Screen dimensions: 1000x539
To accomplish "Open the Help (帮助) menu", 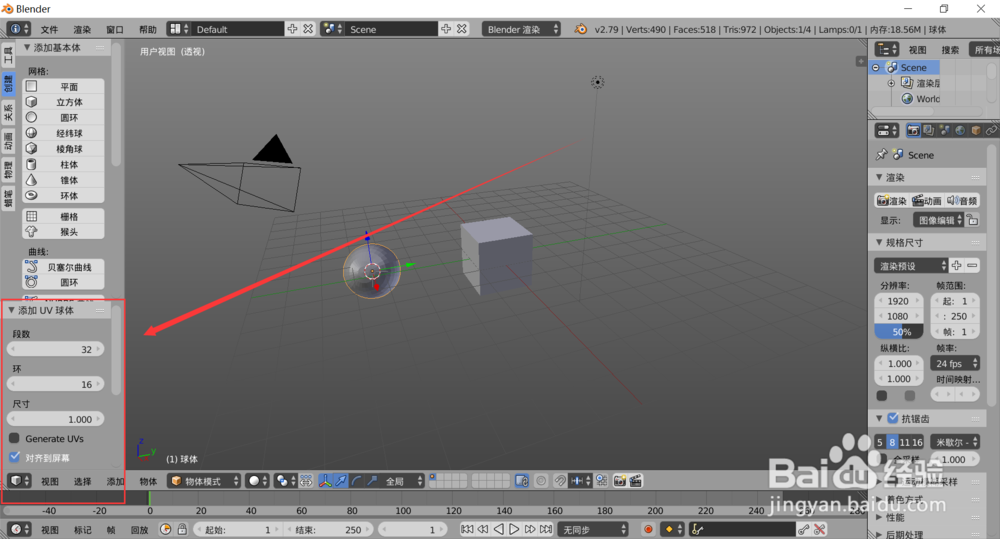I will click(148, 30).
